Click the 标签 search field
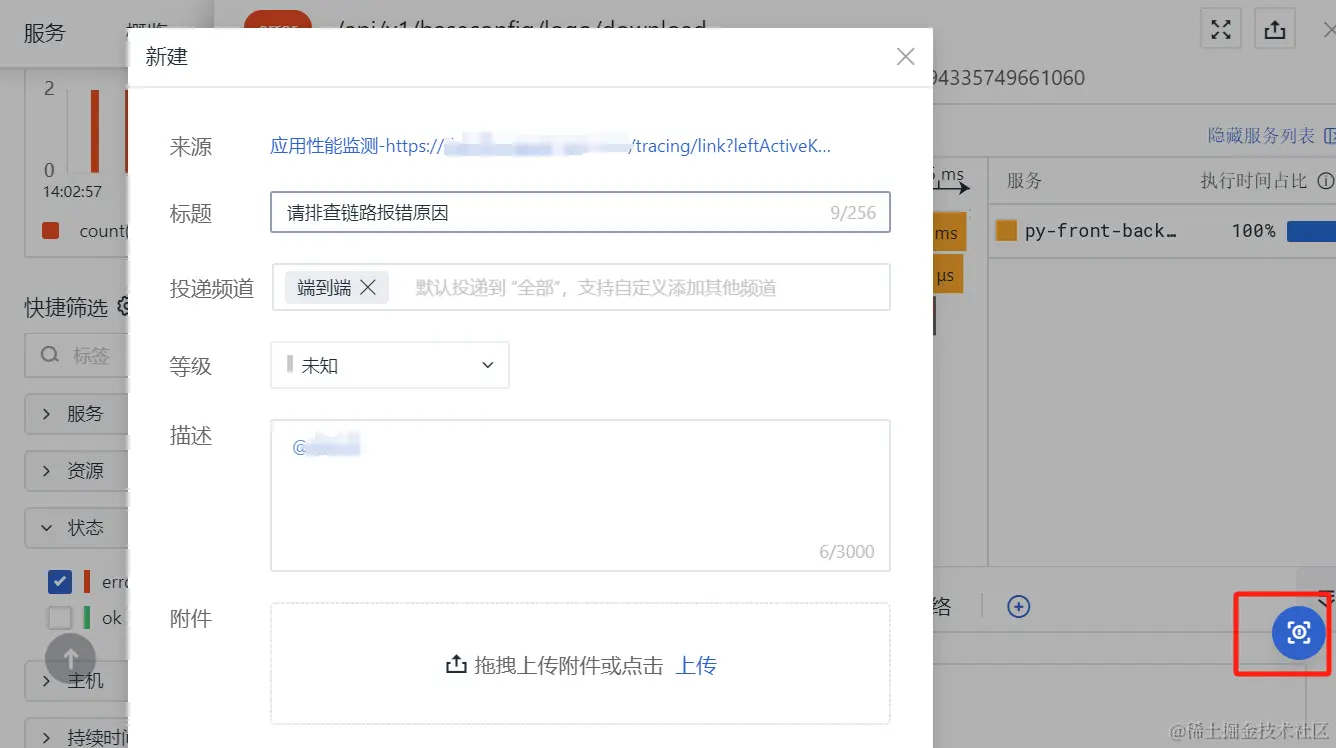The height and width of the screenshot is (748, 1336). (x=77, y=355)
